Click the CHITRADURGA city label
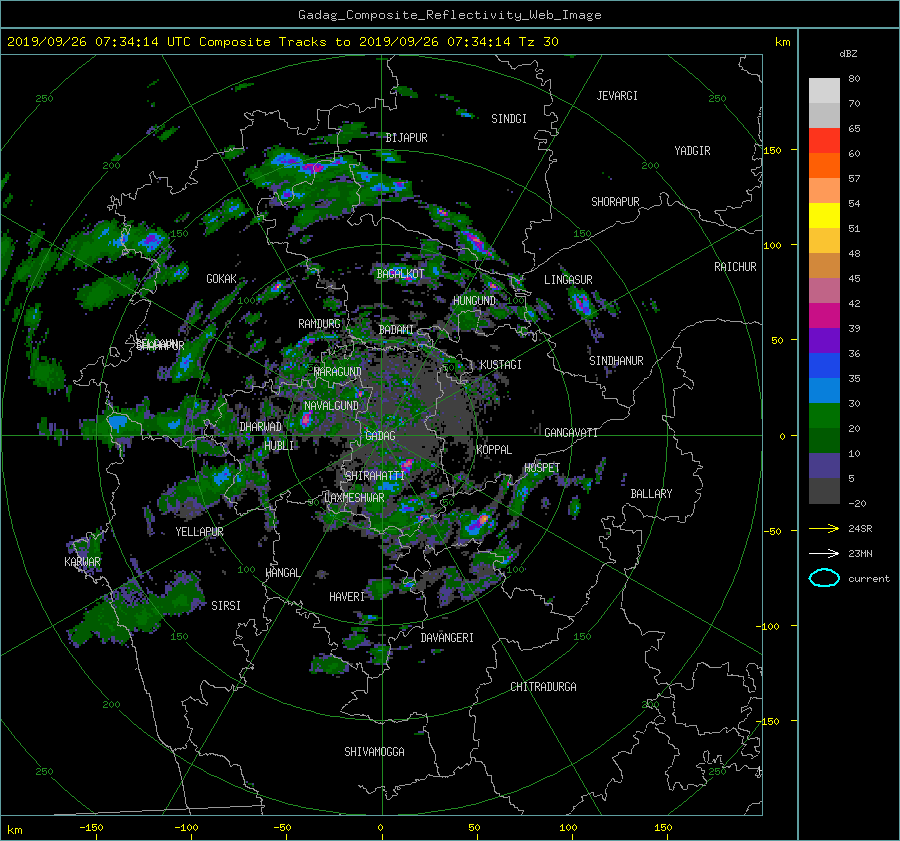This screenshot has width=900, height=841. pos(543,687)
